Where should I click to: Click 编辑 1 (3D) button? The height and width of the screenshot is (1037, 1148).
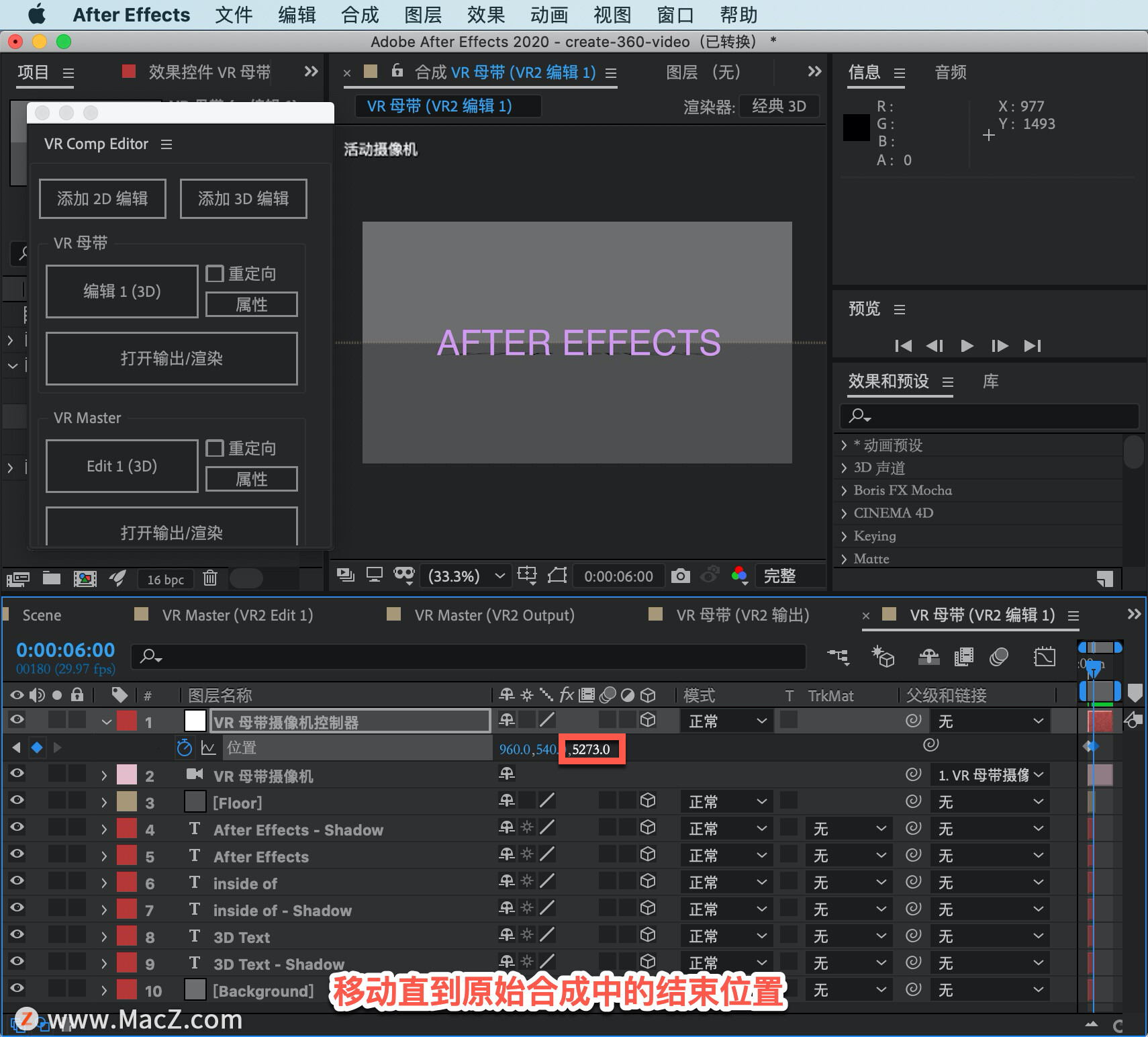pos(122,291)
